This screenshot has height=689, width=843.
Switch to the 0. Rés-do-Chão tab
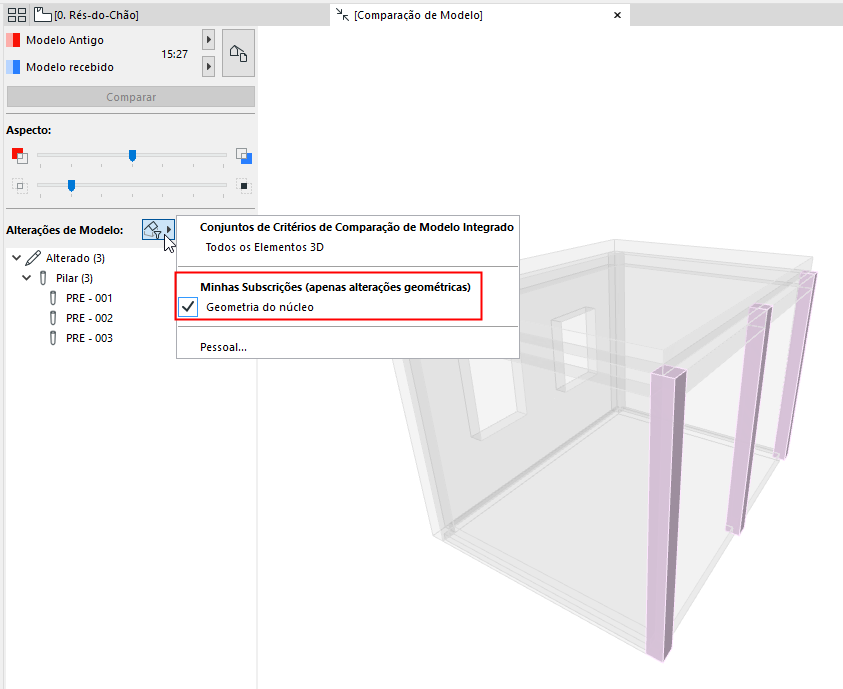[x=87, y=15]
